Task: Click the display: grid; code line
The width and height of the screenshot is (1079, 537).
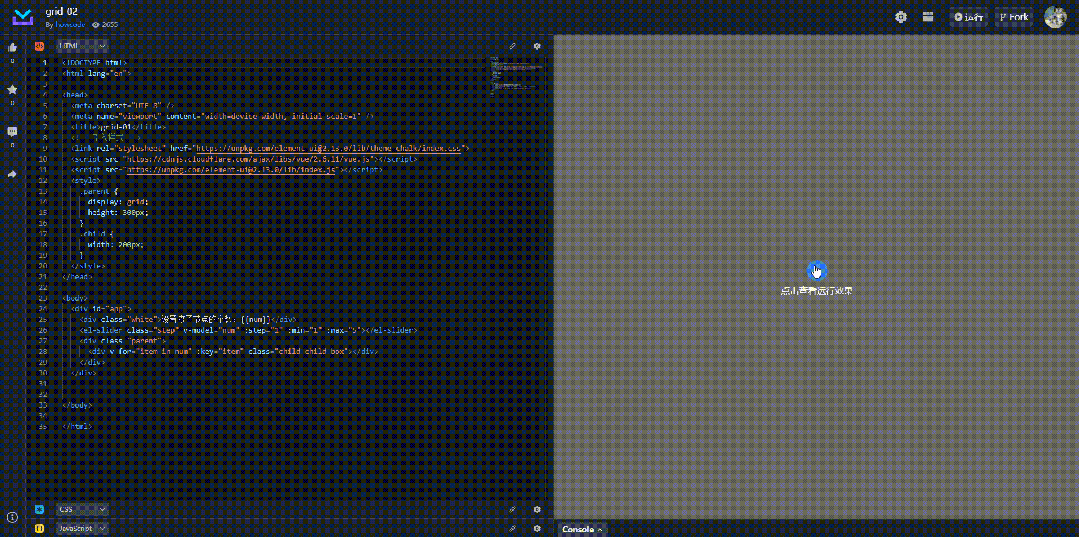Action: pos(118,202)
